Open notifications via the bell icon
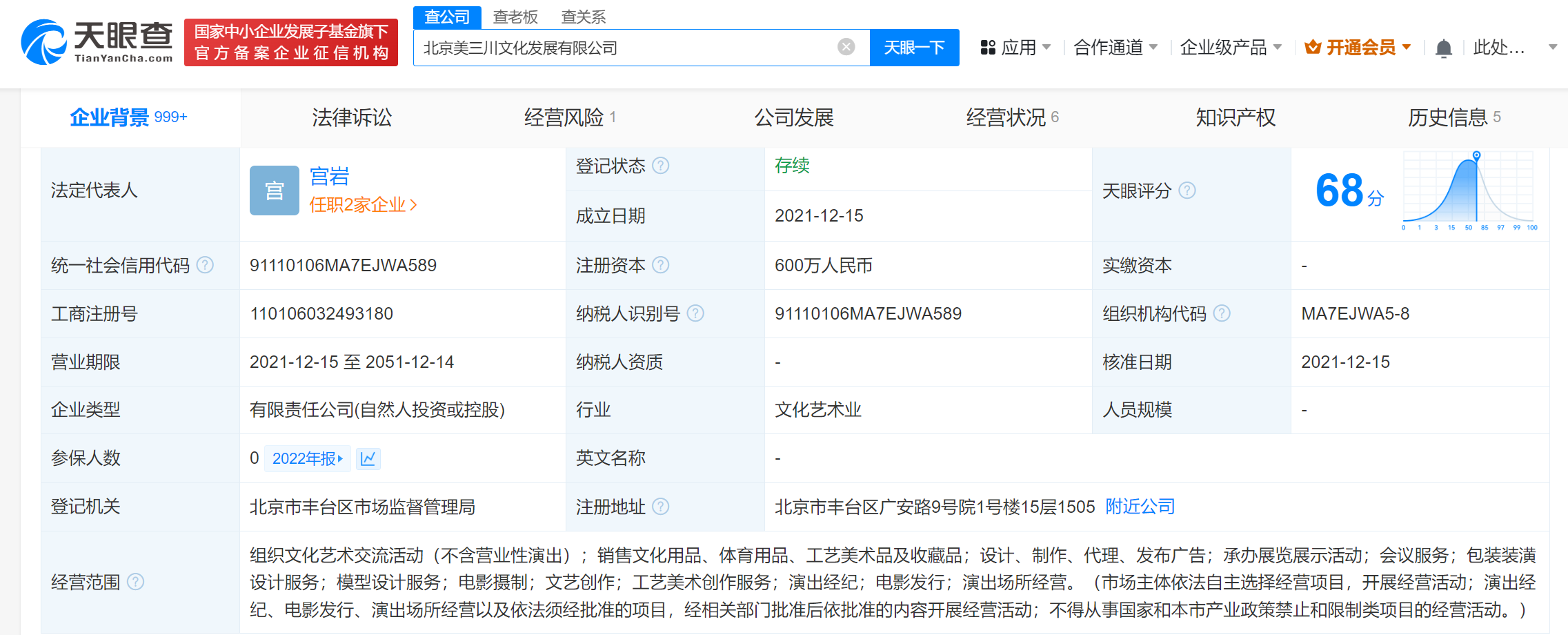Screen dimensions: 1568x635 coord(1443,47)
